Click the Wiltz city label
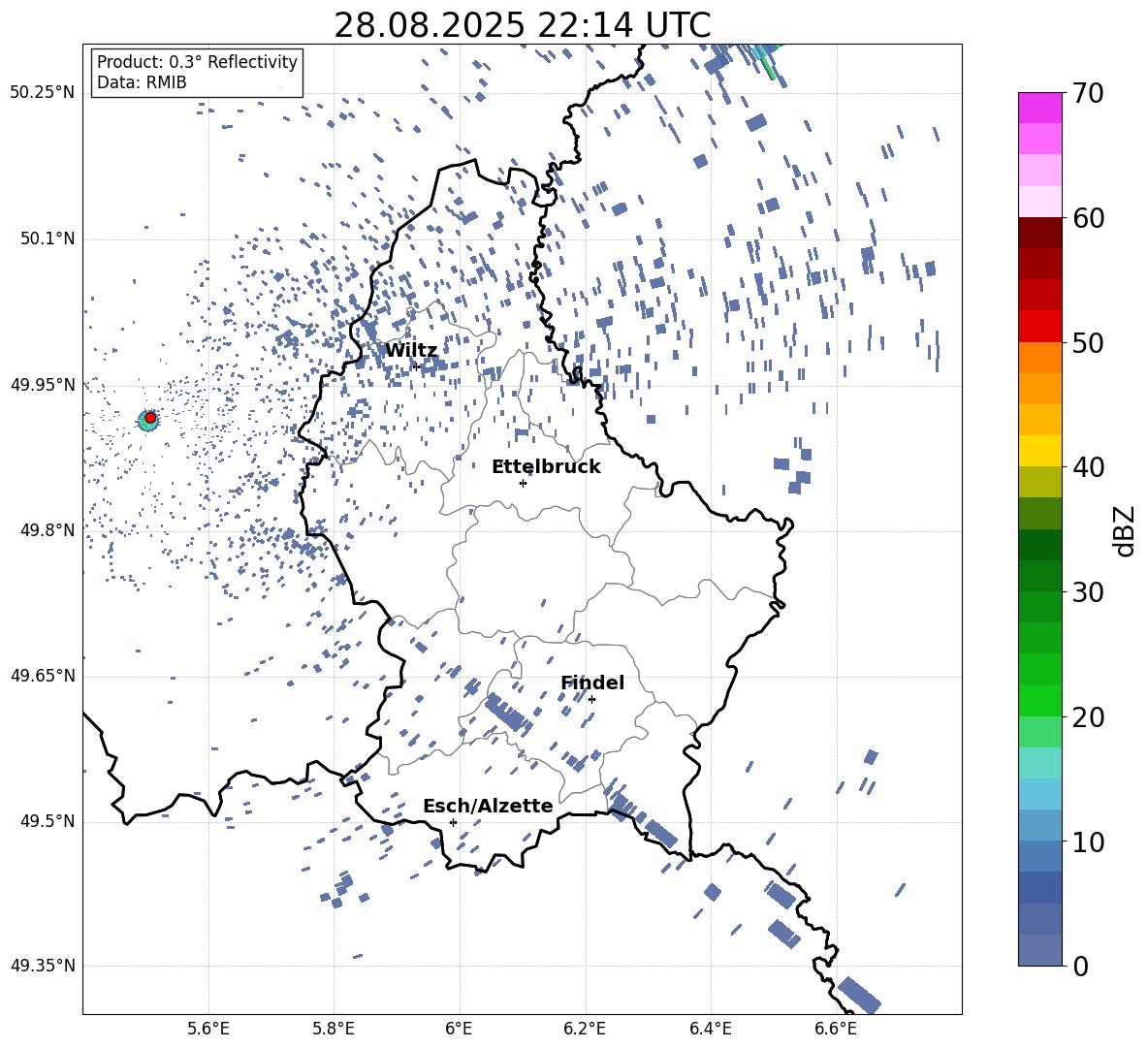Viewport: 1148px width, 1048px height. pos(411,351)
